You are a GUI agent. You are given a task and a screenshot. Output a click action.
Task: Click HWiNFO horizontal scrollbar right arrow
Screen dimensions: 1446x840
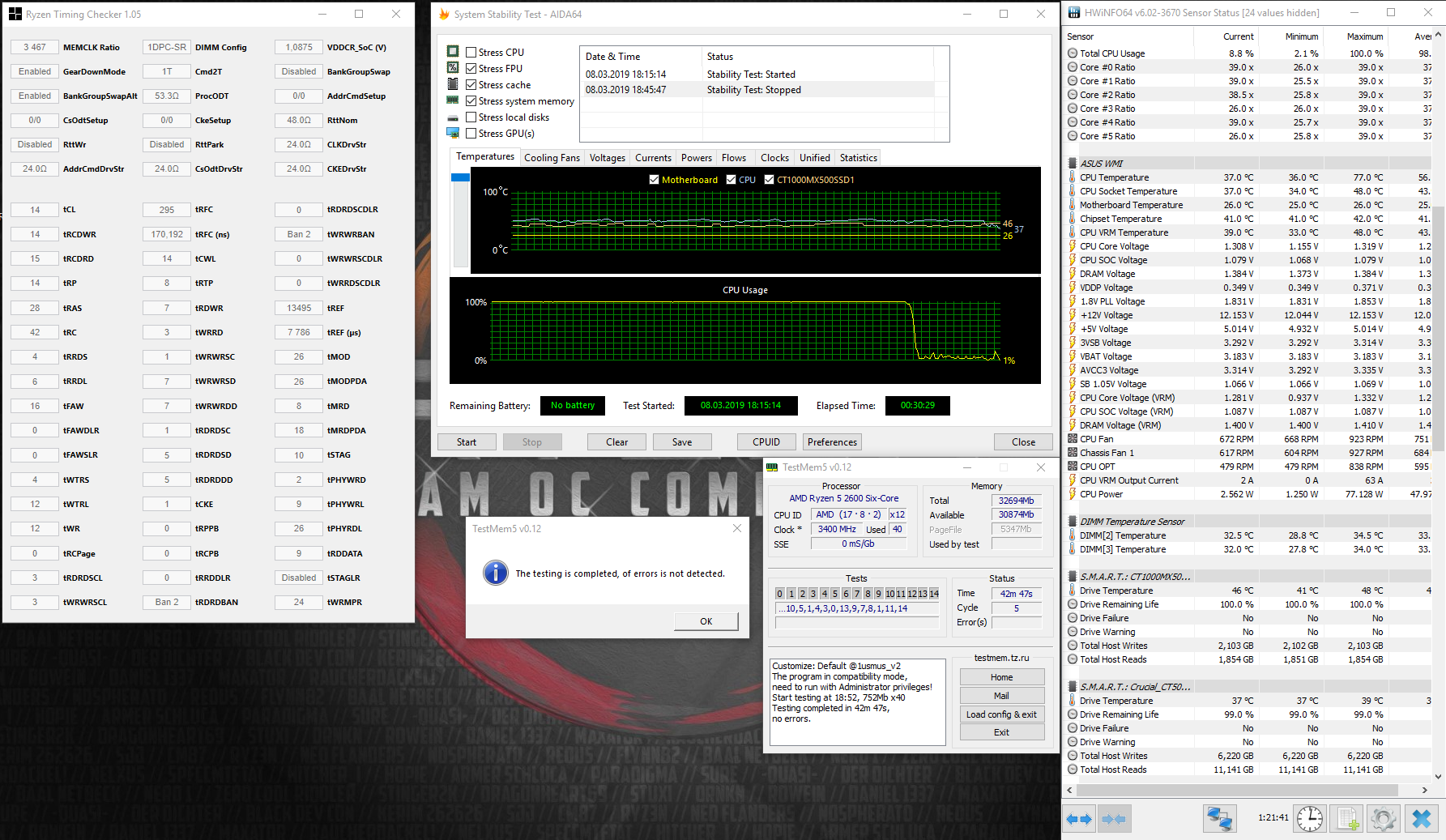pos(1425,790)
